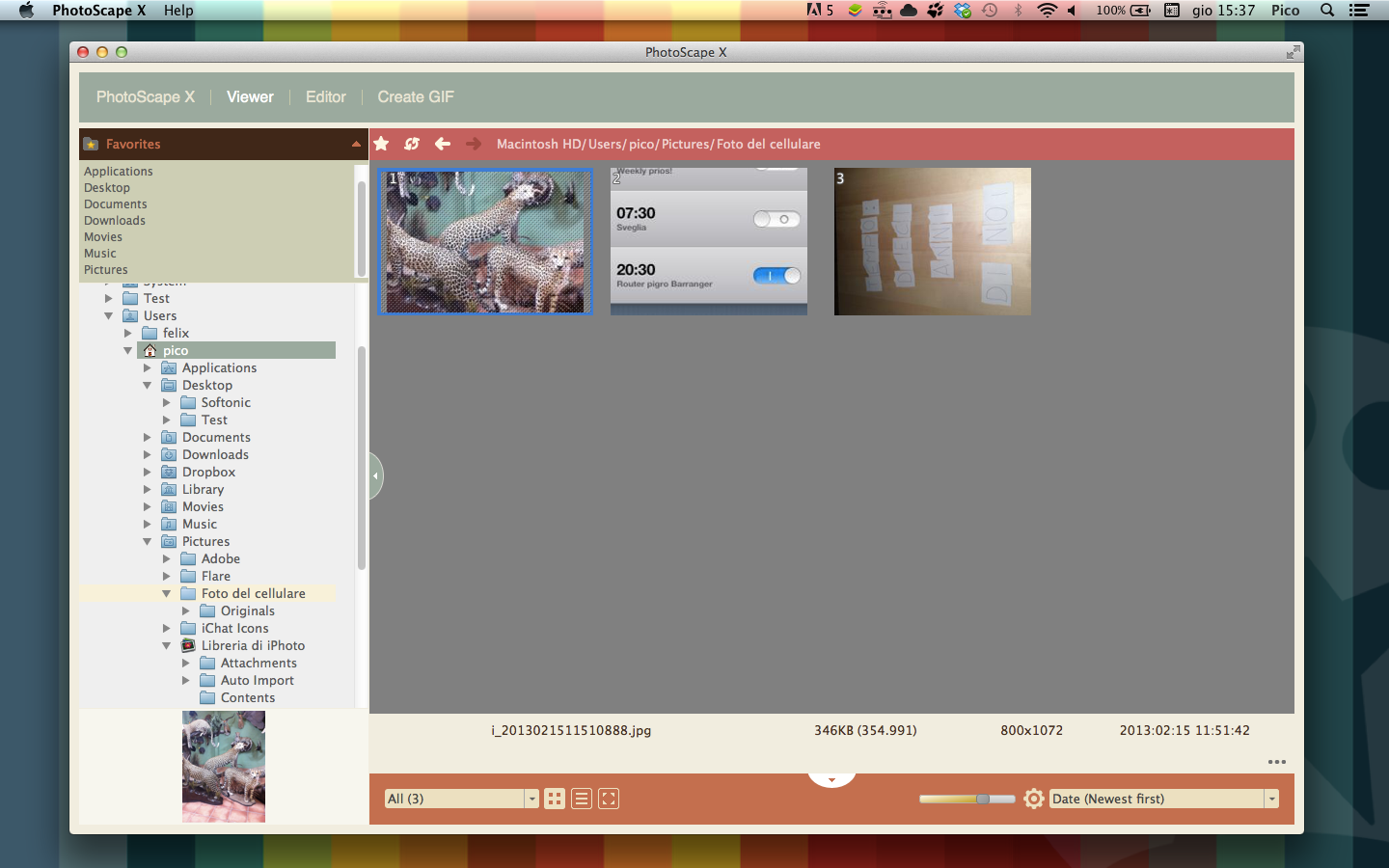Switch to list view icon

point(582,799)
